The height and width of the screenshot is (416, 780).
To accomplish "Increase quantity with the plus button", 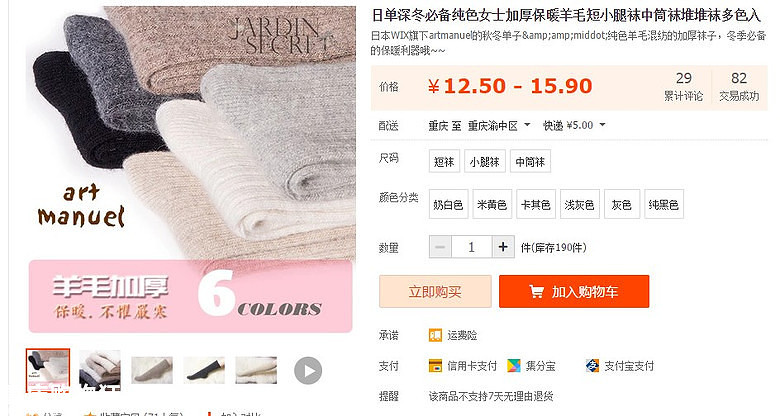I will click(x=503, y=247).
